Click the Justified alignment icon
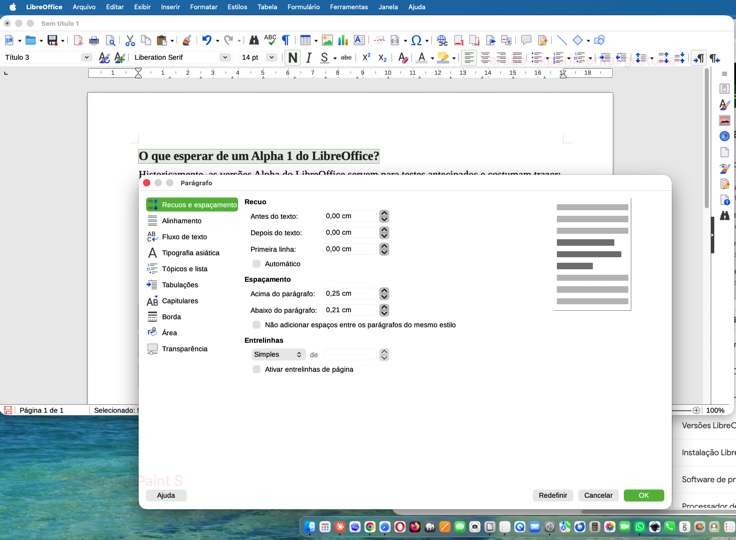The image size is (736, 540). 517,58
